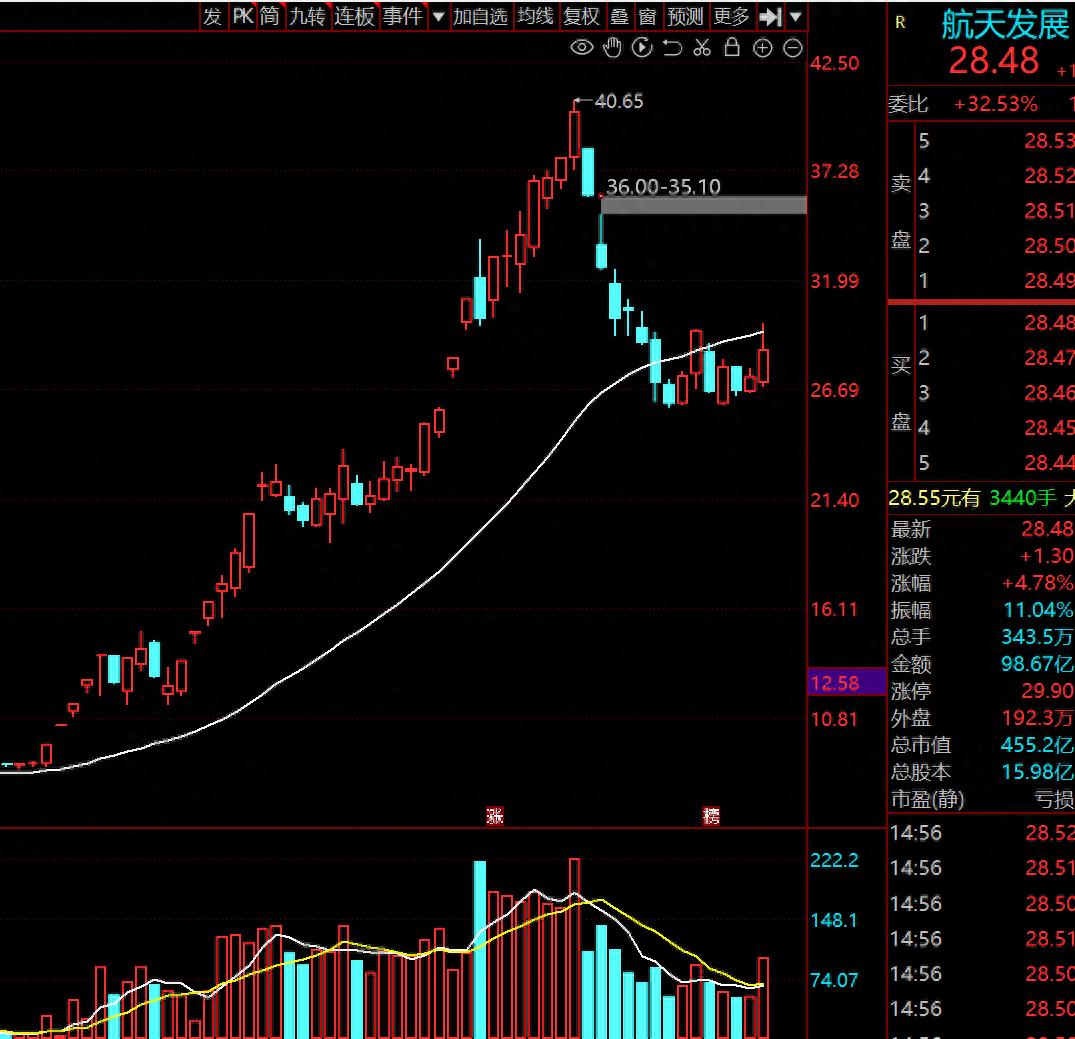Image resolution: width=1075 pixels, height=1039 pixels.
Task: Click the 叠 overlay button
Action: [620, 16]
